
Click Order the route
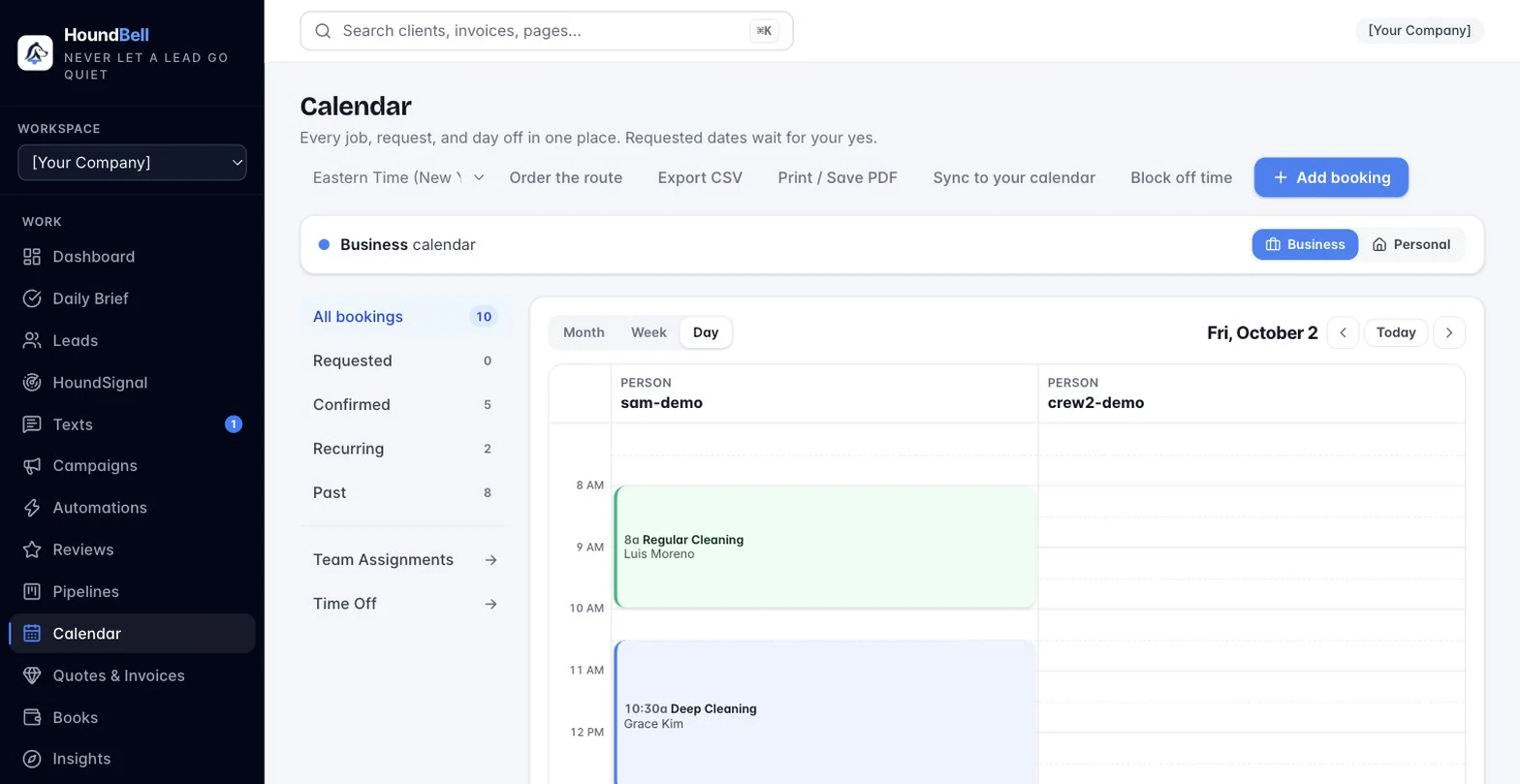point(566,177)
